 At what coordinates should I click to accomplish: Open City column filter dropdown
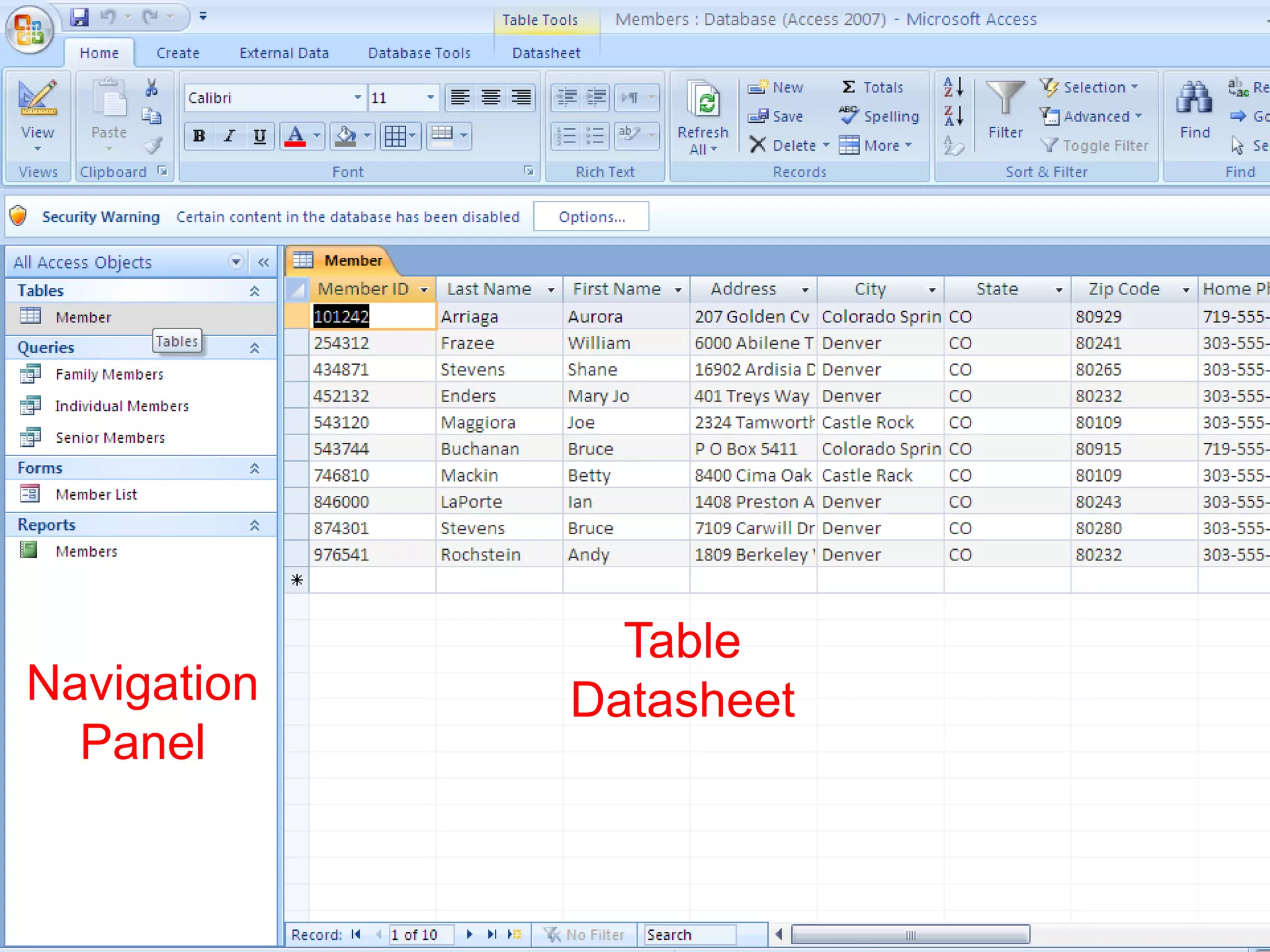932,289
